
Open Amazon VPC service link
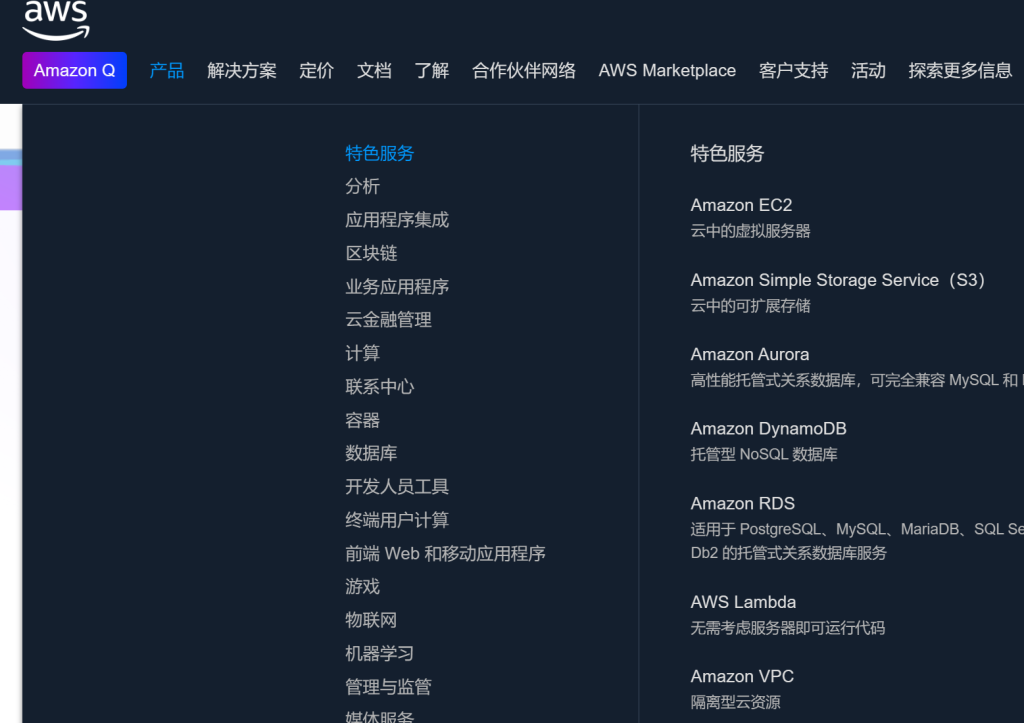(743, 677)
